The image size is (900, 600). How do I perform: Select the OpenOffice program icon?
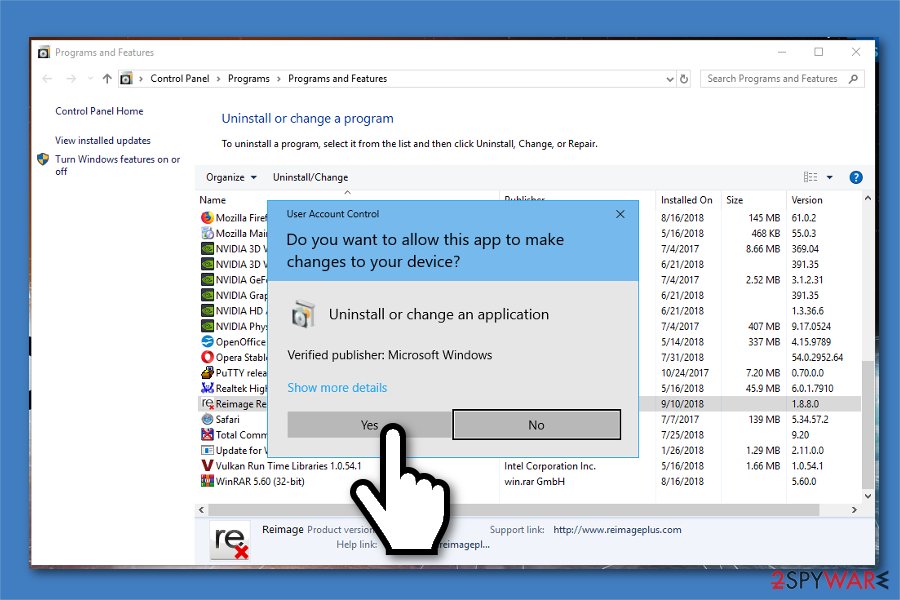tap(207, 342)
